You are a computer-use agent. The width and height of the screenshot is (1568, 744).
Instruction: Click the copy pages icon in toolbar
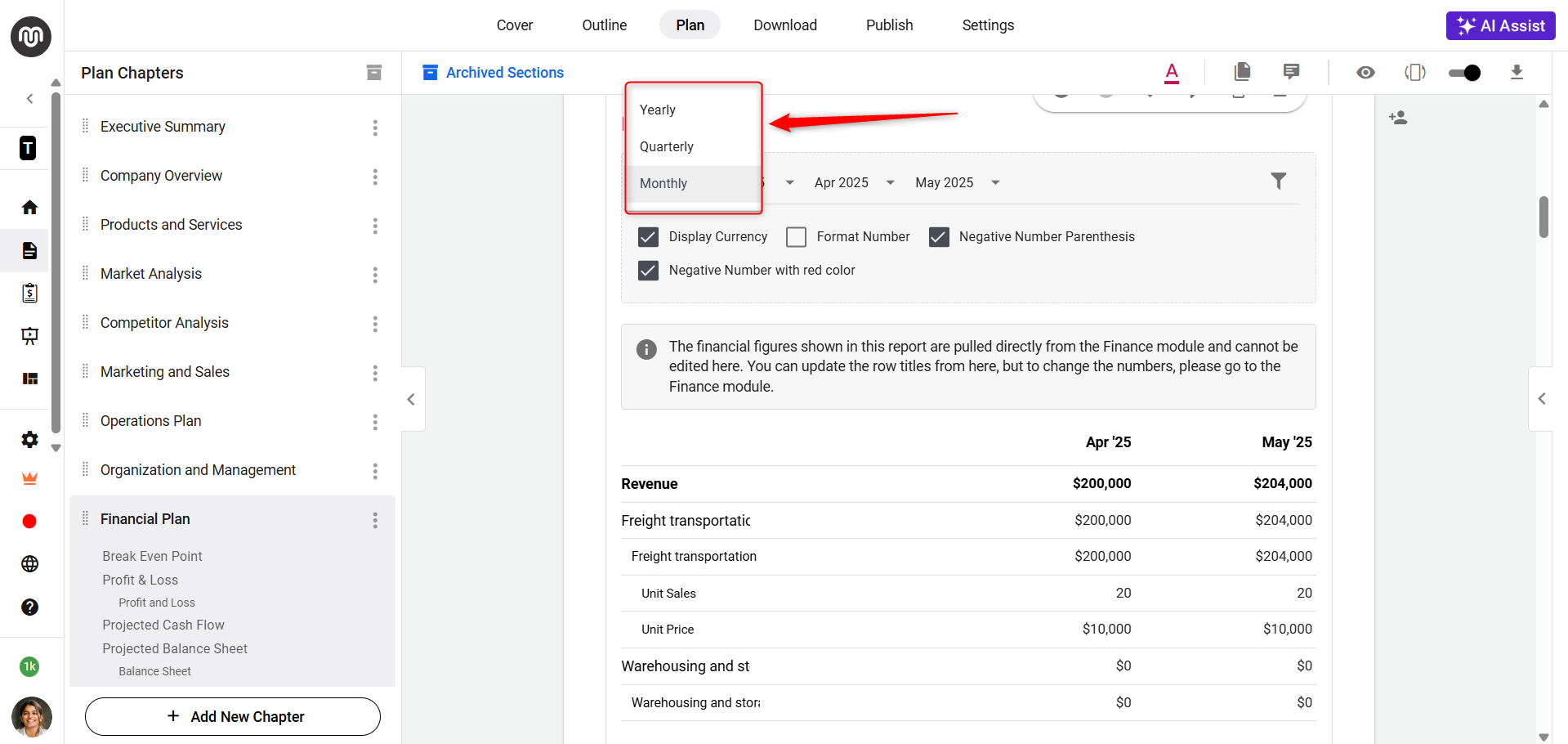(1242, 72)
